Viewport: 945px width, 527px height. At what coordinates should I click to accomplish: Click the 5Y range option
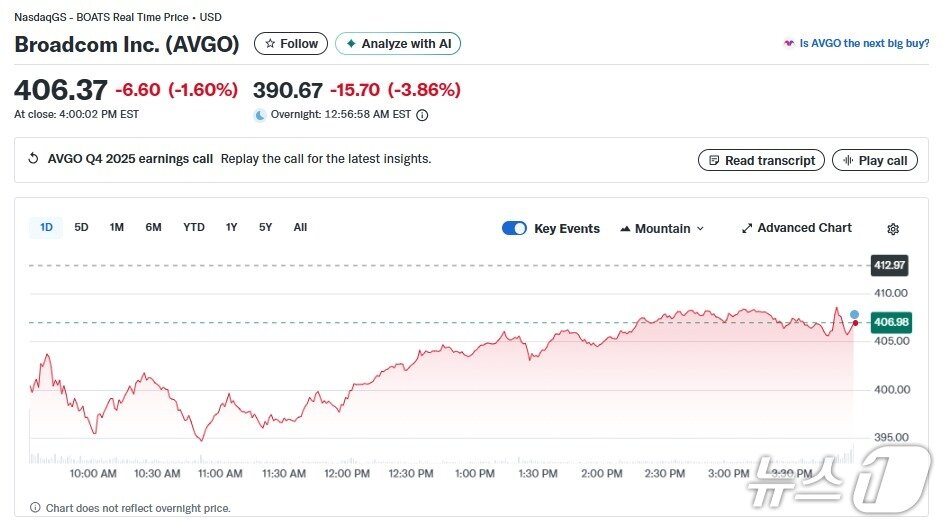pos(265,227)
